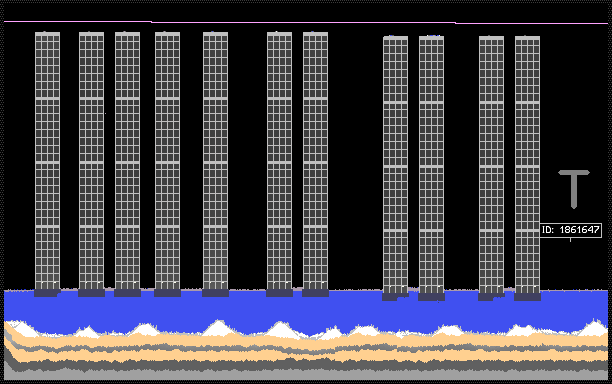Click the dark base of the leftmost tower

pyautogui.click(x=47, y=293)
